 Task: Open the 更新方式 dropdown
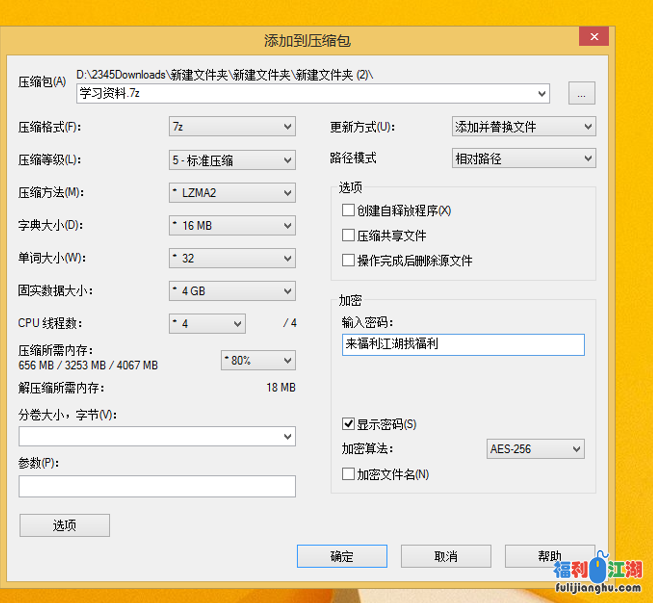point(523,127)
